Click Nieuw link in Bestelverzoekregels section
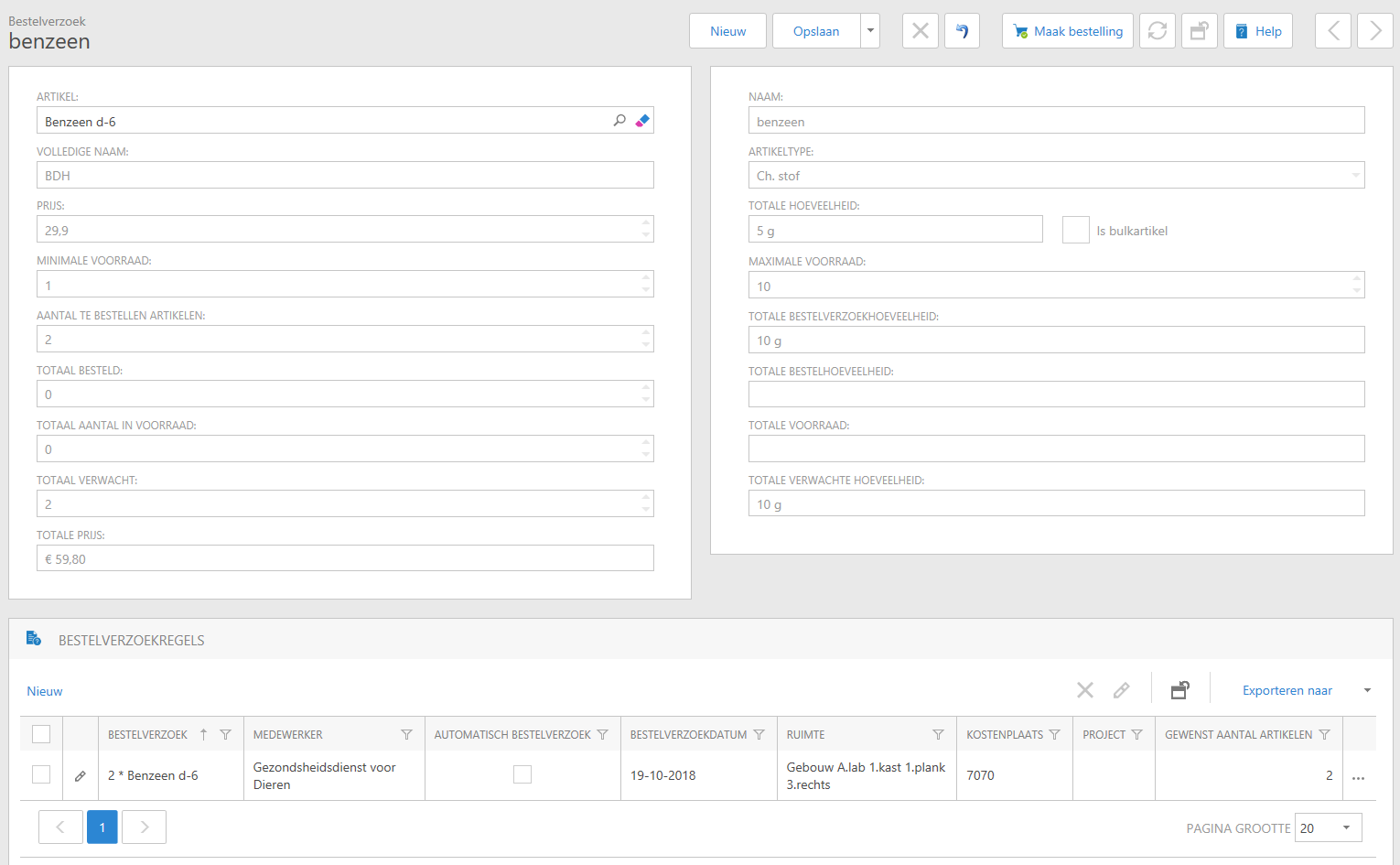Image resolution: width=1400 pixels, height=865 pixels. click(x=45, y=691)
